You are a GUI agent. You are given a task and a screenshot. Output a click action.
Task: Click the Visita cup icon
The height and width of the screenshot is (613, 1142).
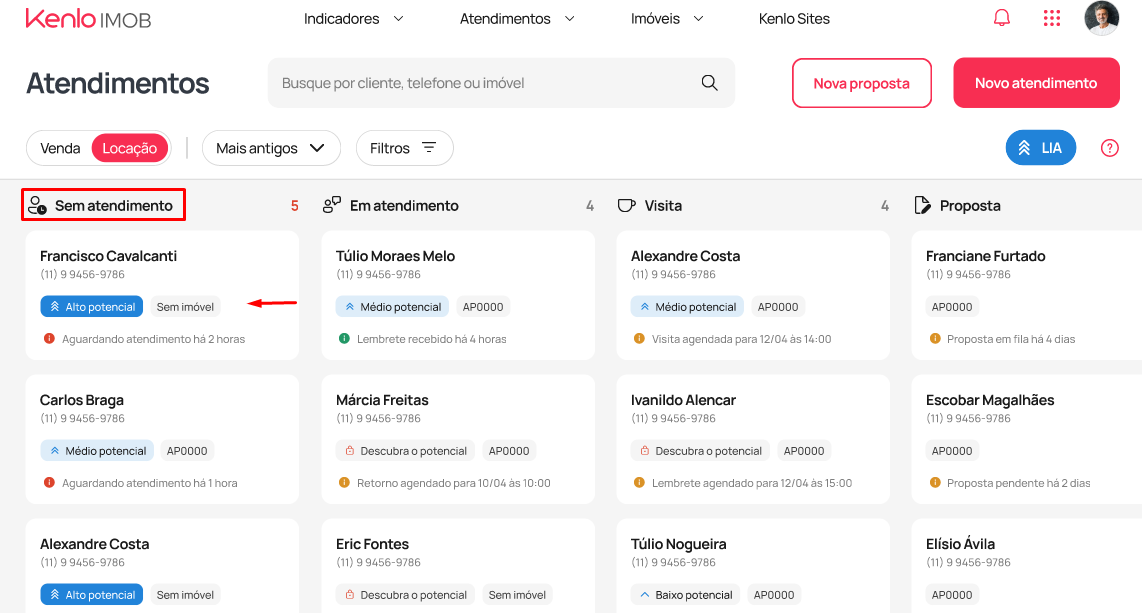point(626,205)
